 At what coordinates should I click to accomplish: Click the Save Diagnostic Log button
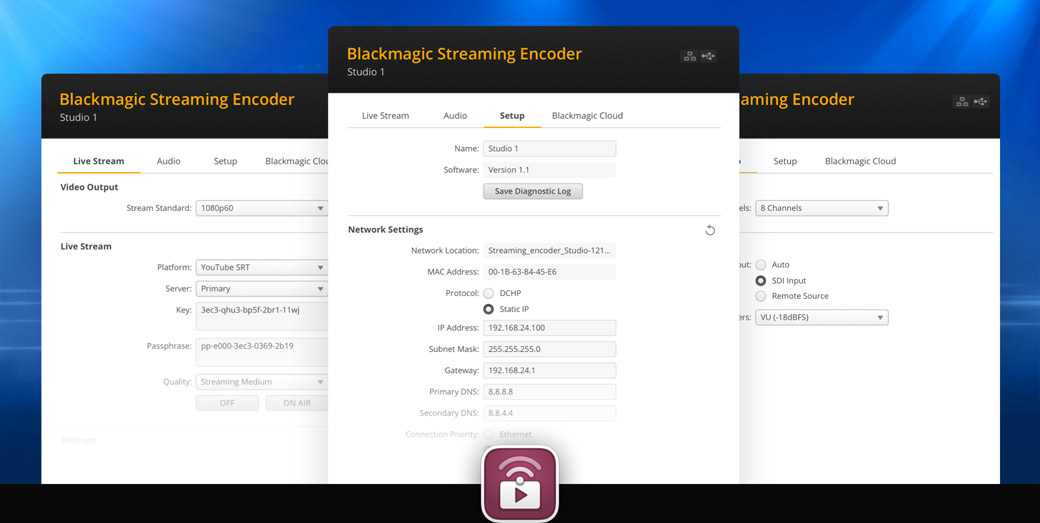pos(532,191)
